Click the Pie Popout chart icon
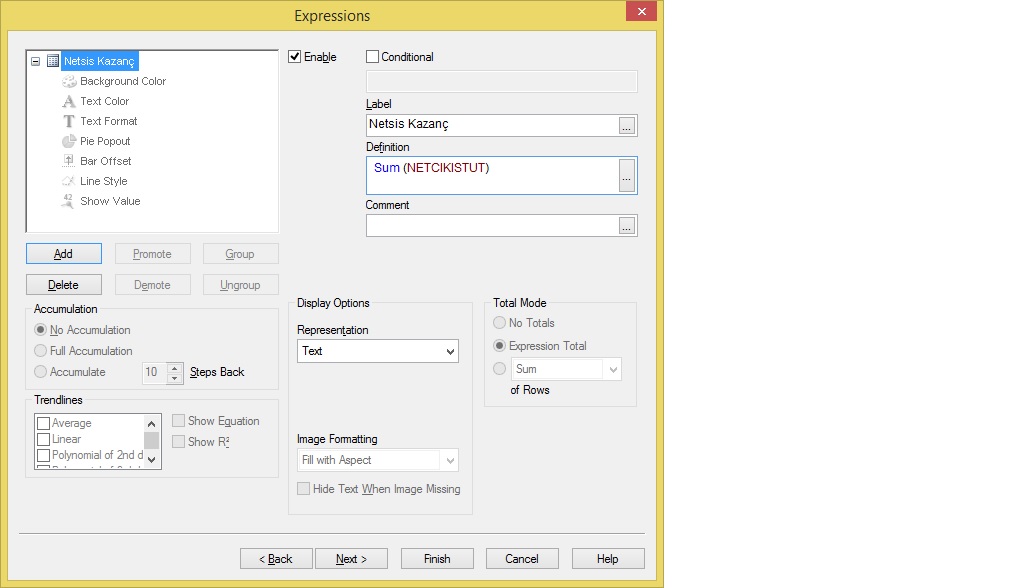 tap(69, 141)
